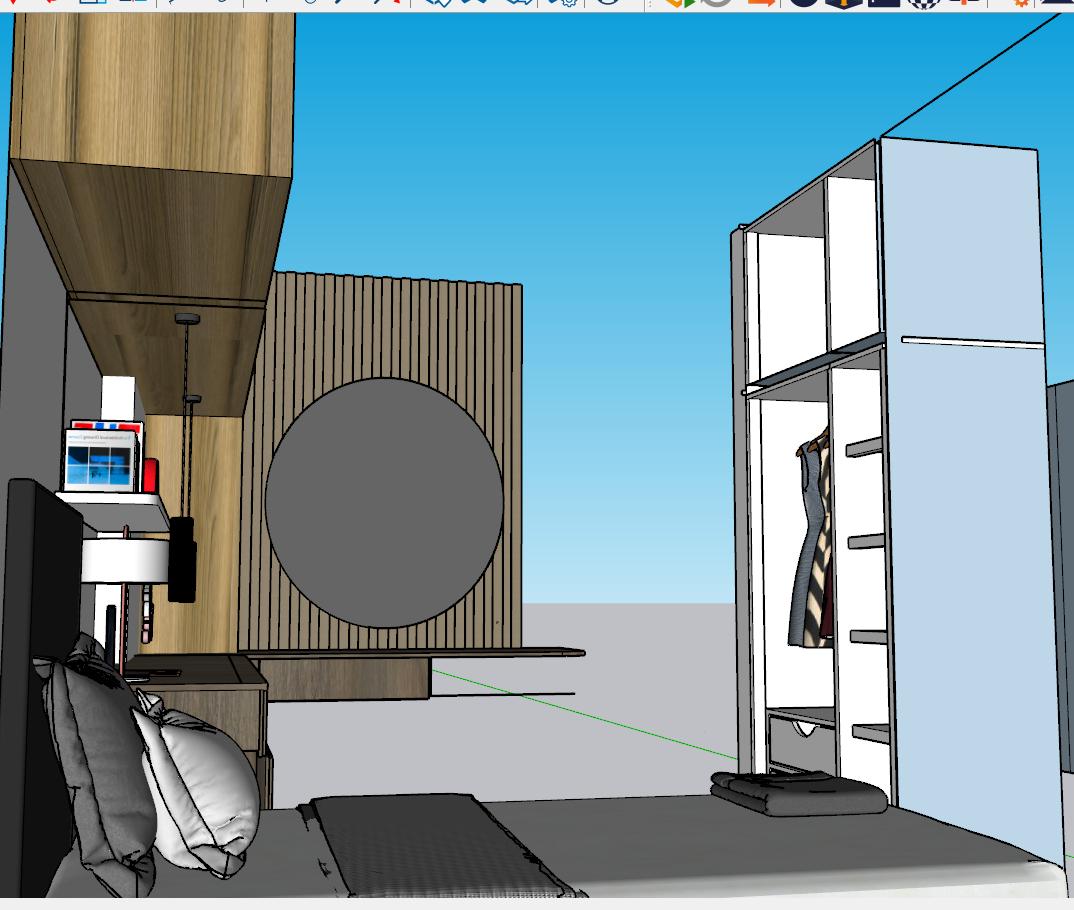This screenshot has height=910, width=1074.
Task: Pick the white pillow on the bed
Action: click(x=200, y=790)
